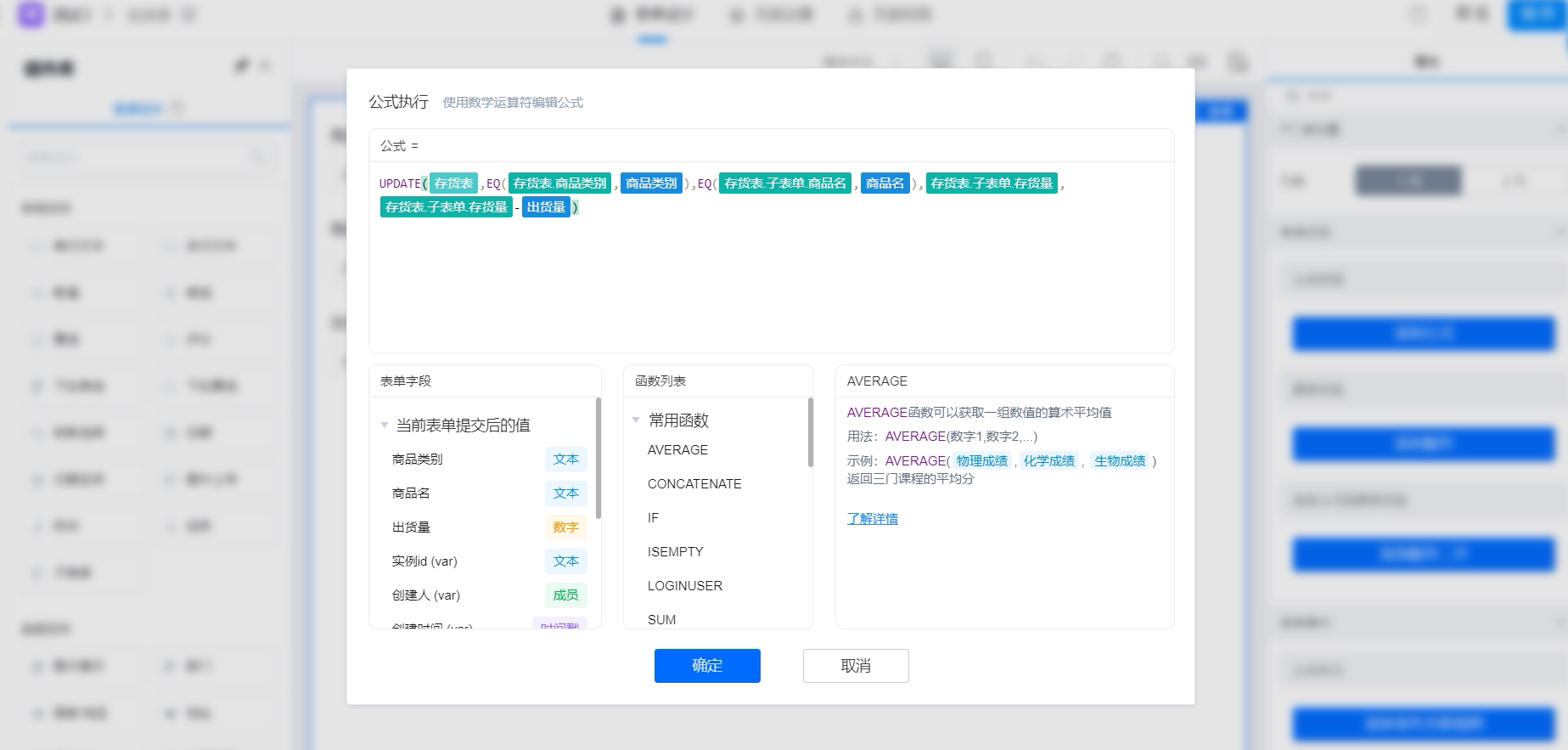Click the 确定 confirm button
The height and width of the screenshot is (750, 1568).
(707, 666)
